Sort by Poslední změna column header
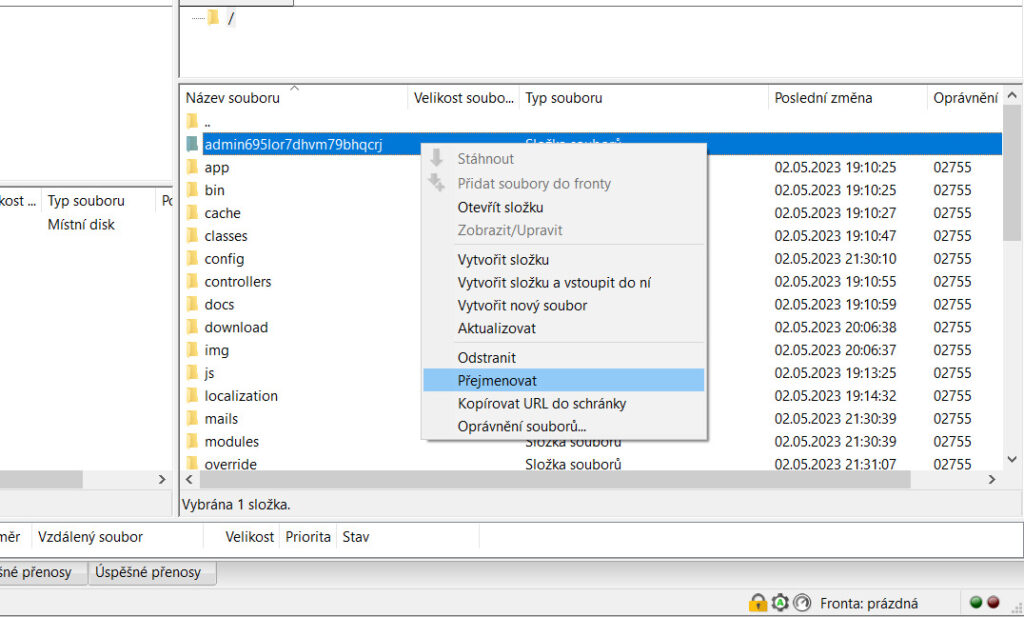The image size is (1024, 617). [848, 98]
